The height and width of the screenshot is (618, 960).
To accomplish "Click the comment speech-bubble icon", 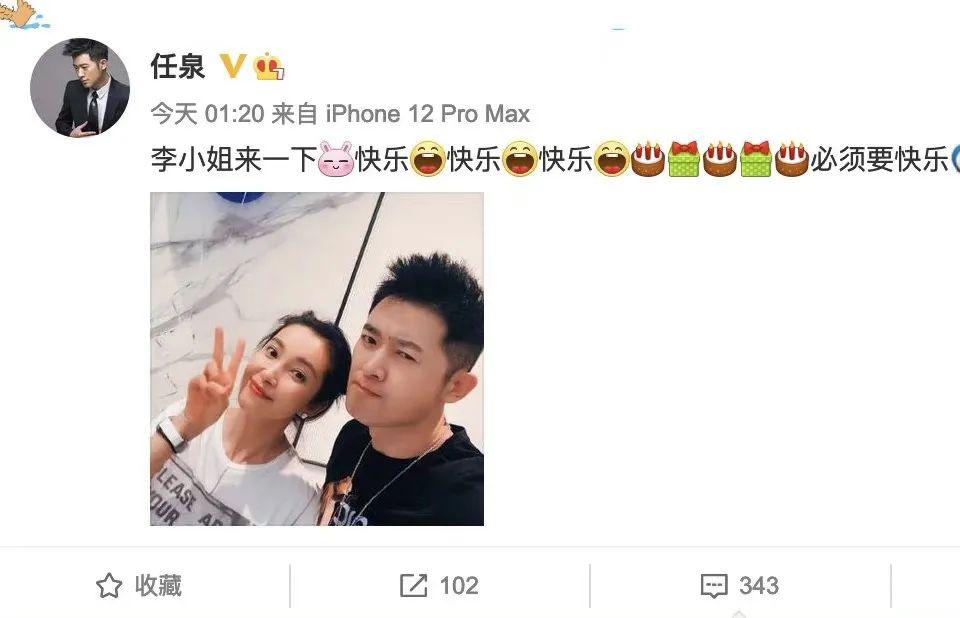I will (x=714, y=586).
